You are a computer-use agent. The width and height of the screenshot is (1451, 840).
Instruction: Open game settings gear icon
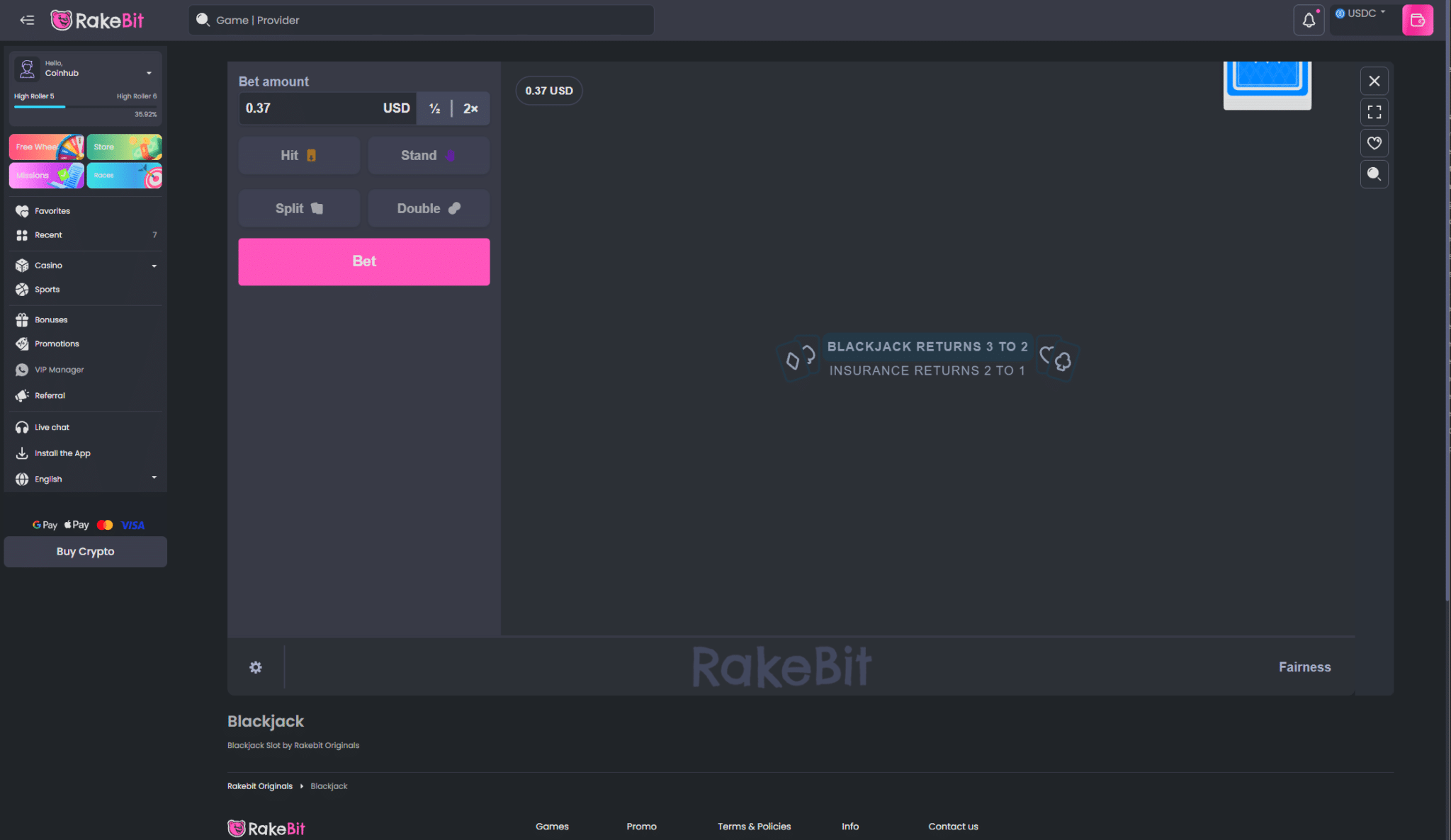coord(256,667)
